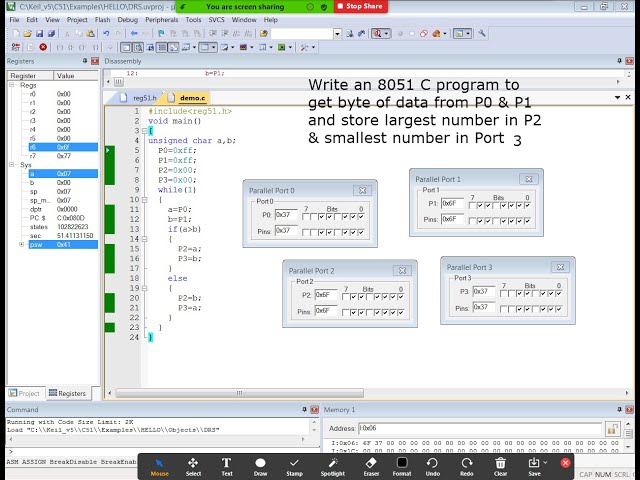Click the Start/Stop Debug Session magnifier icon
The image size is (640, 480).
[380, 33]
